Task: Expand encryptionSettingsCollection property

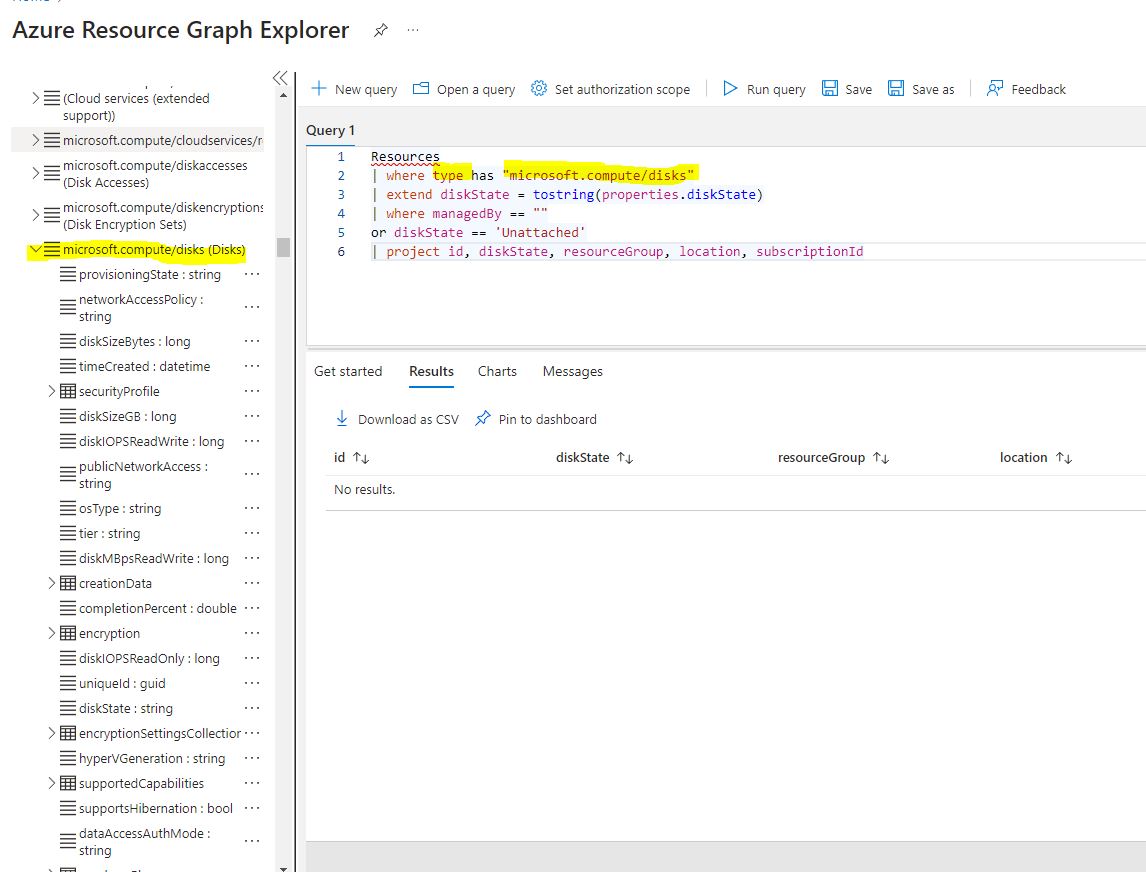Action: click(51, 732)
